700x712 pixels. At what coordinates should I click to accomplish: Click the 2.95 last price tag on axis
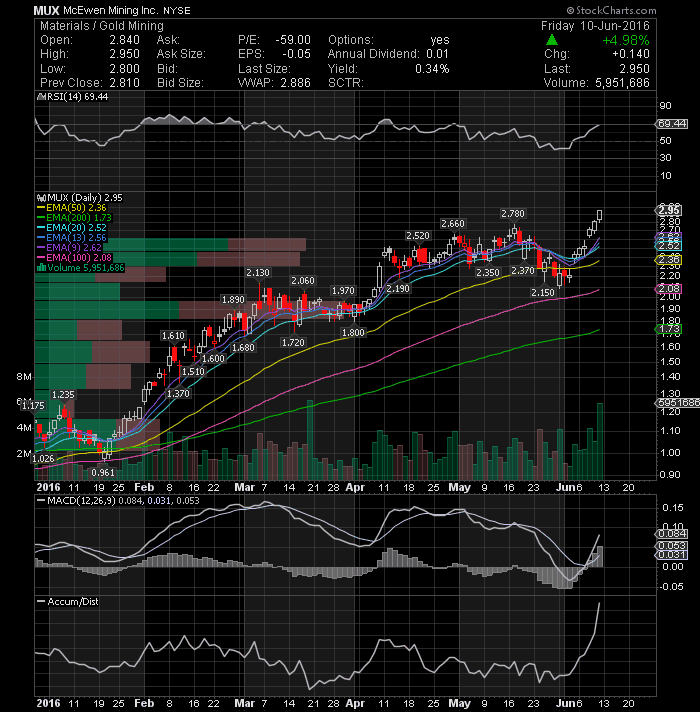668,210
